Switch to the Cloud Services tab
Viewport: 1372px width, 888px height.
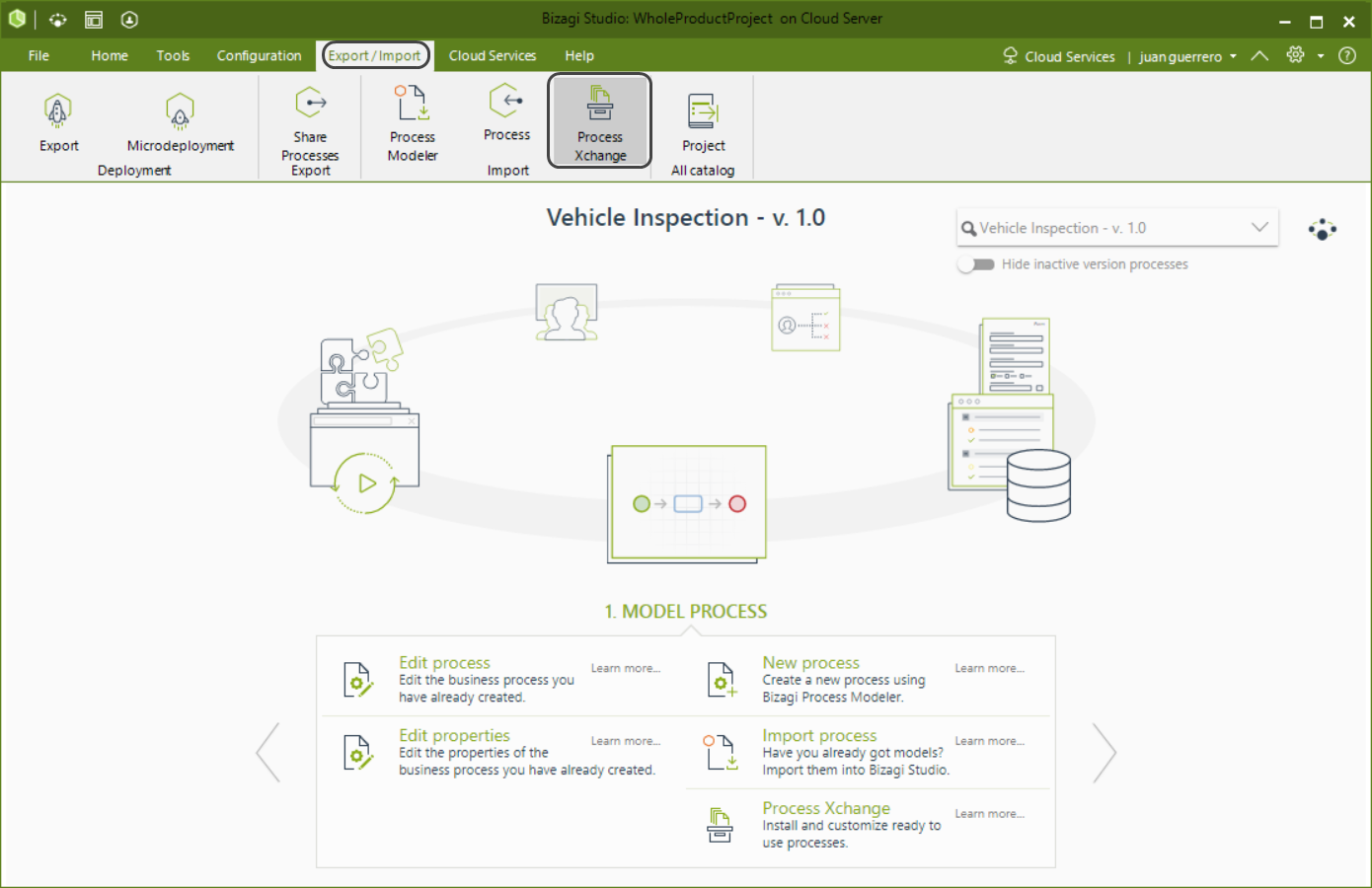[493, 55]
